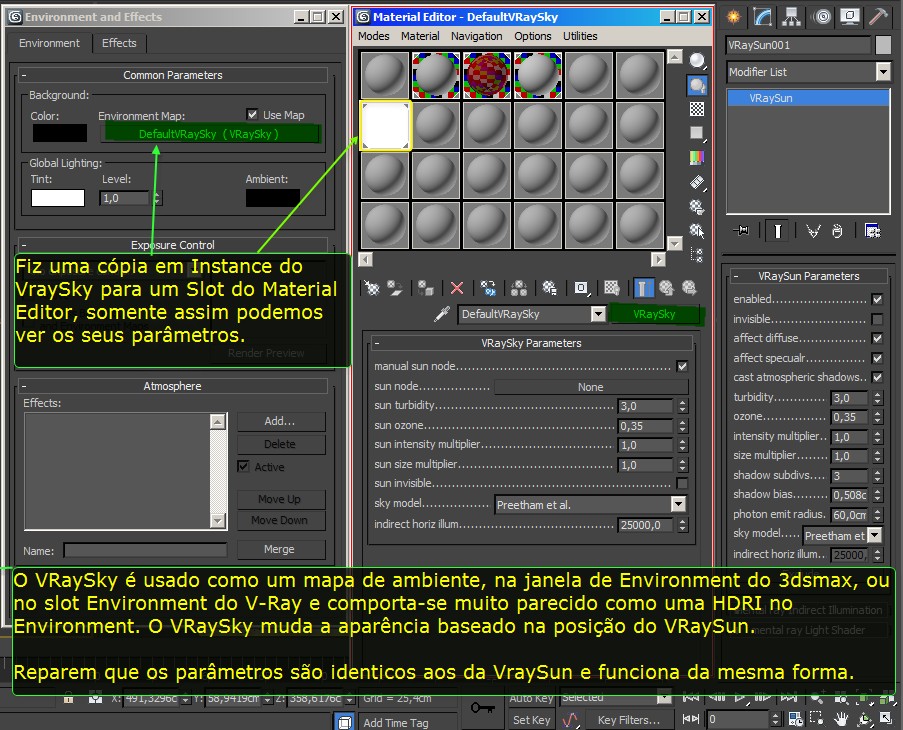Open the Display command panel tab

click(x=850, y=17)
